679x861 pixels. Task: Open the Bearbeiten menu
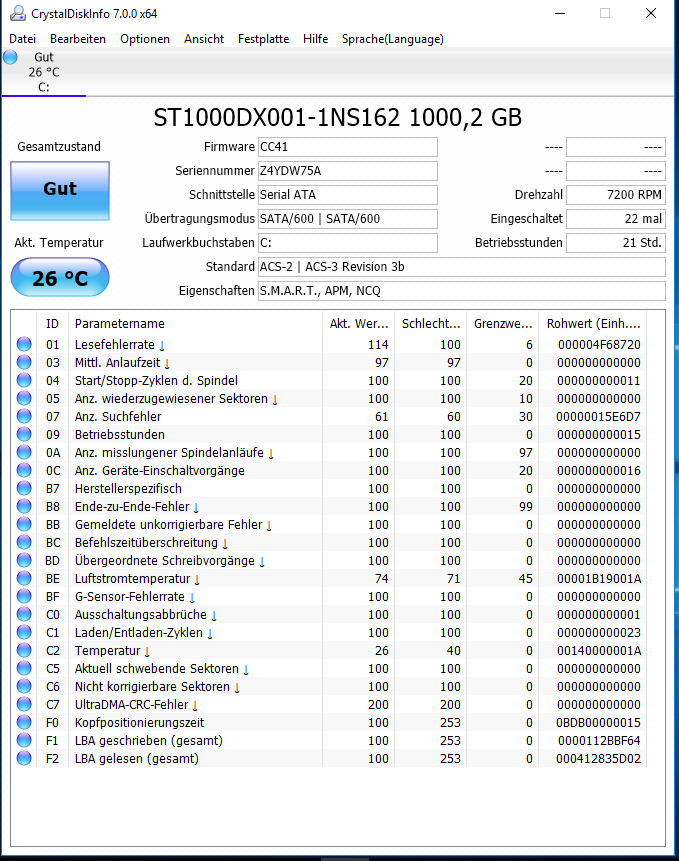click(78, 39)
